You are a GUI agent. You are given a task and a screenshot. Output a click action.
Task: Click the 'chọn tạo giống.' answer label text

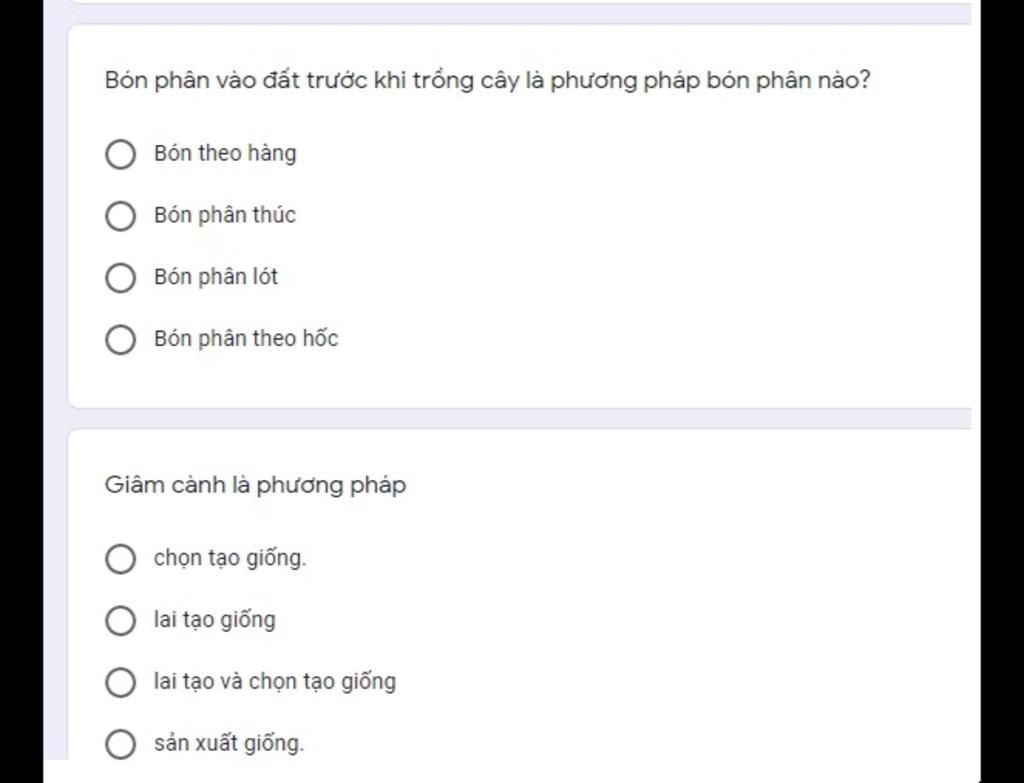coord(230,558)
